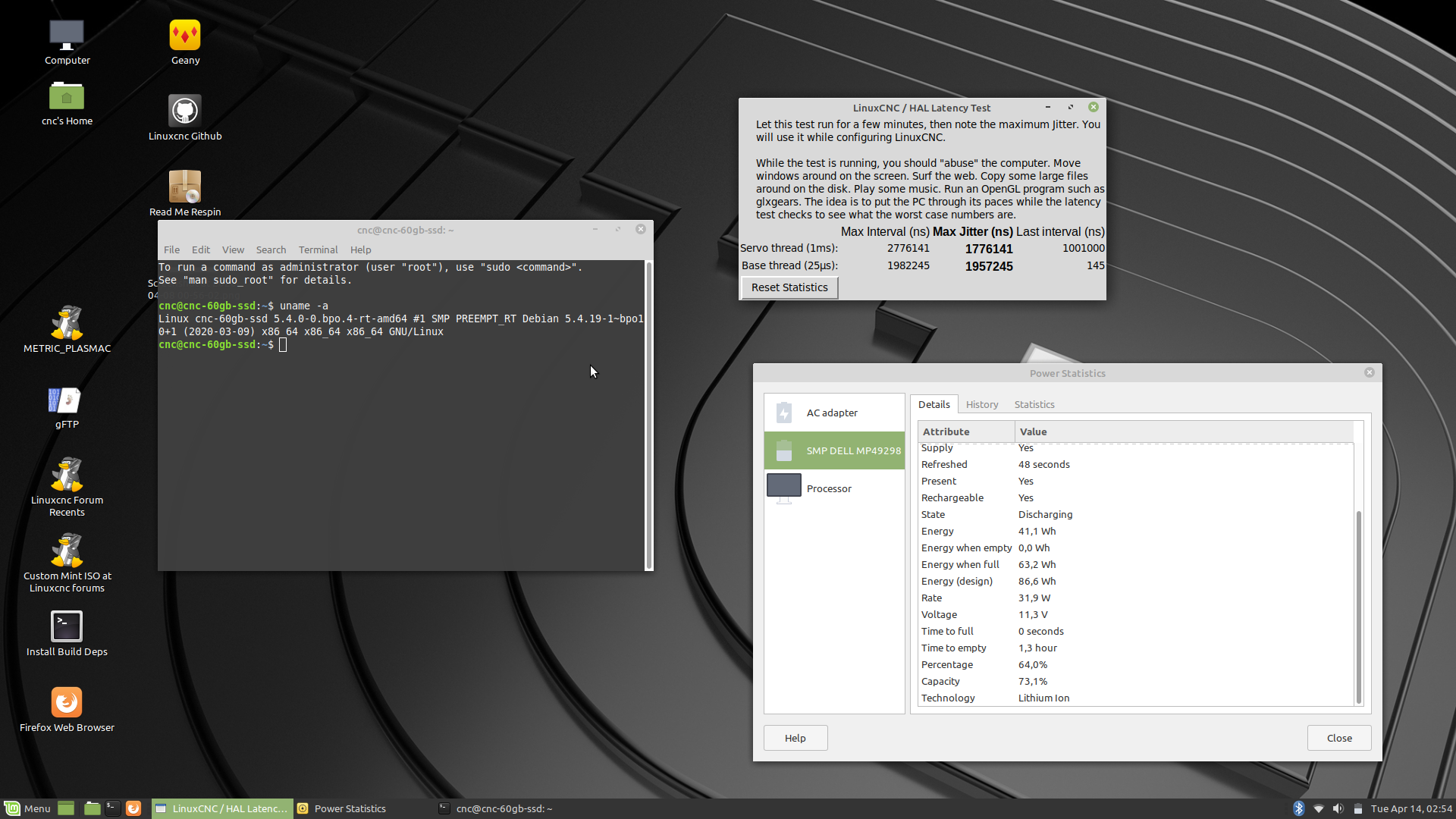This screenshot has height=819, width=1456.
Task: Select the Percentage 64,0% row
Action: [x=1136, y=664]
